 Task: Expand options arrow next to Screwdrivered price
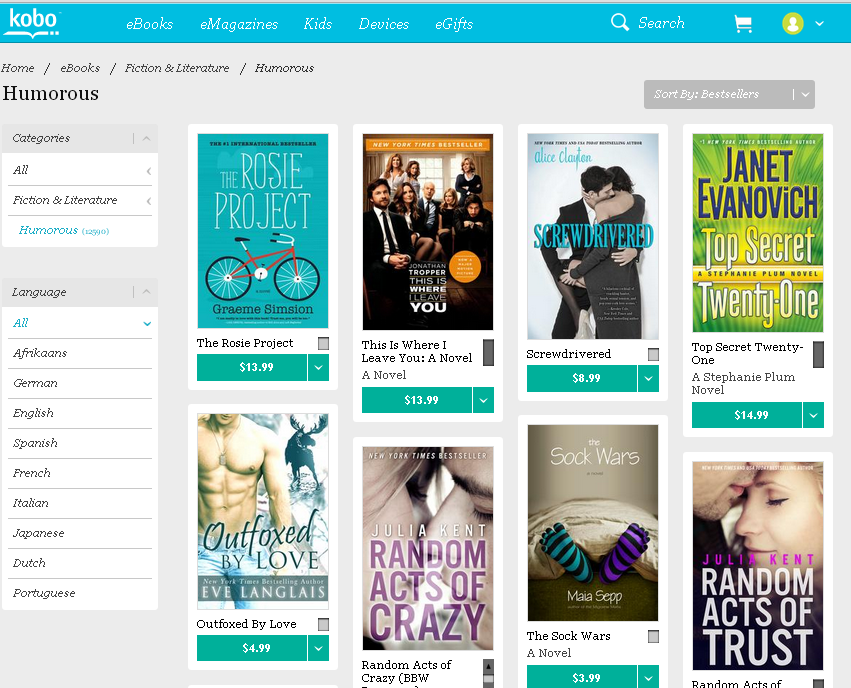649,378
